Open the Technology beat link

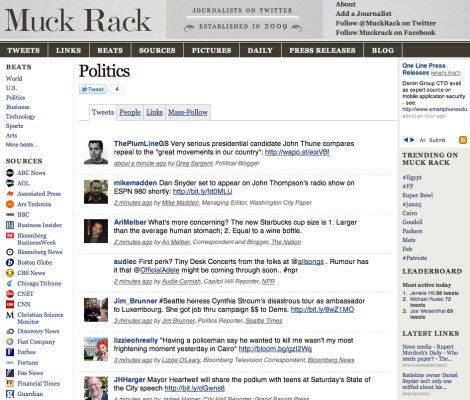(20, 117)
